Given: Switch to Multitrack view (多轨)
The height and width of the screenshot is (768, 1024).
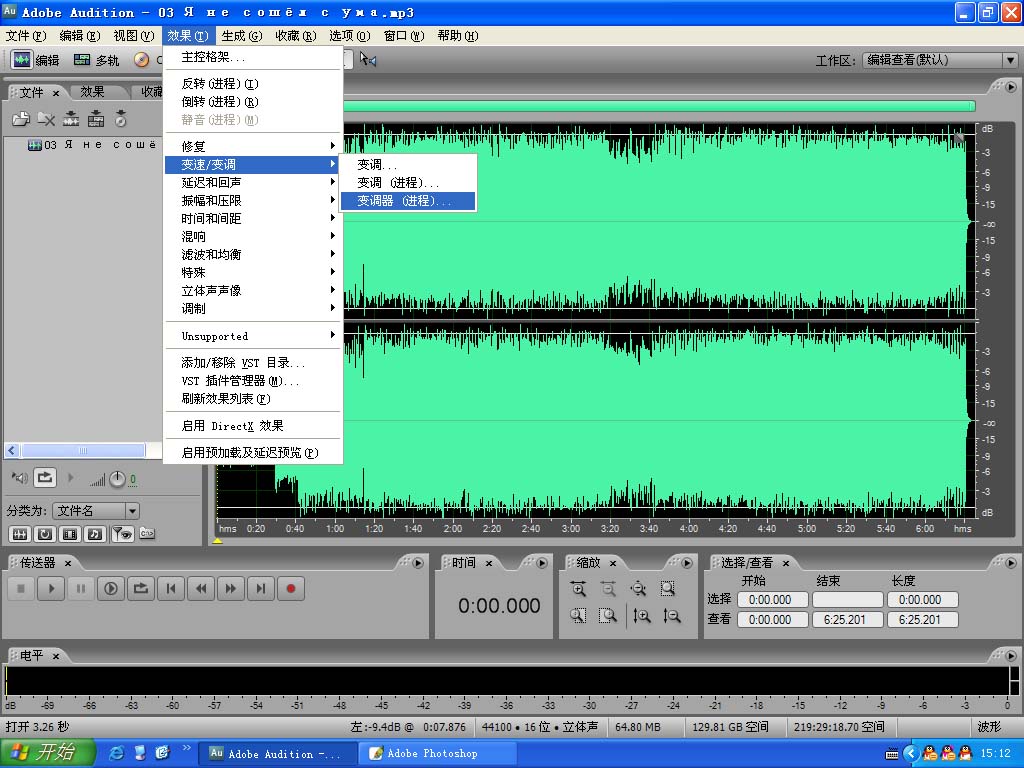Looking at the screenshot, I should pyautogui.click(x=96, y=60).
